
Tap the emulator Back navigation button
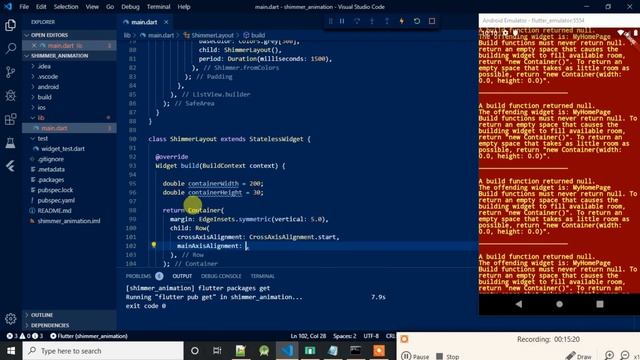[x=519, y=304]
